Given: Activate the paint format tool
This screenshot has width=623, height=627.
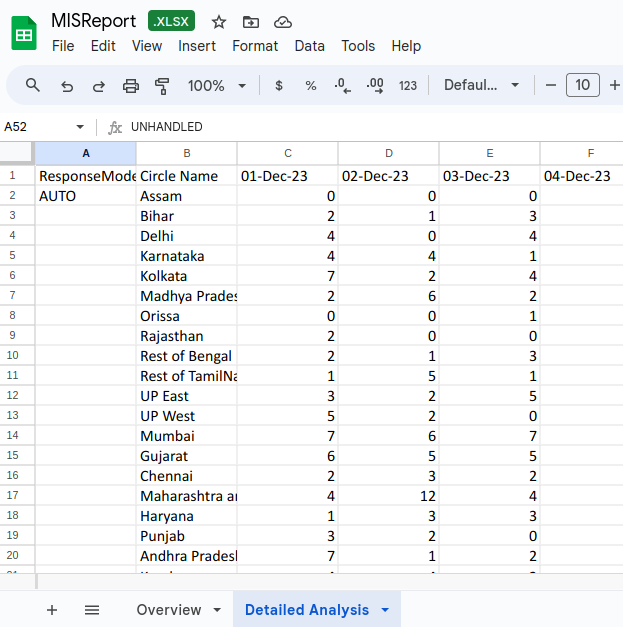Looking at the screenshot, I should pyautogui.click(x=163, y=86).
